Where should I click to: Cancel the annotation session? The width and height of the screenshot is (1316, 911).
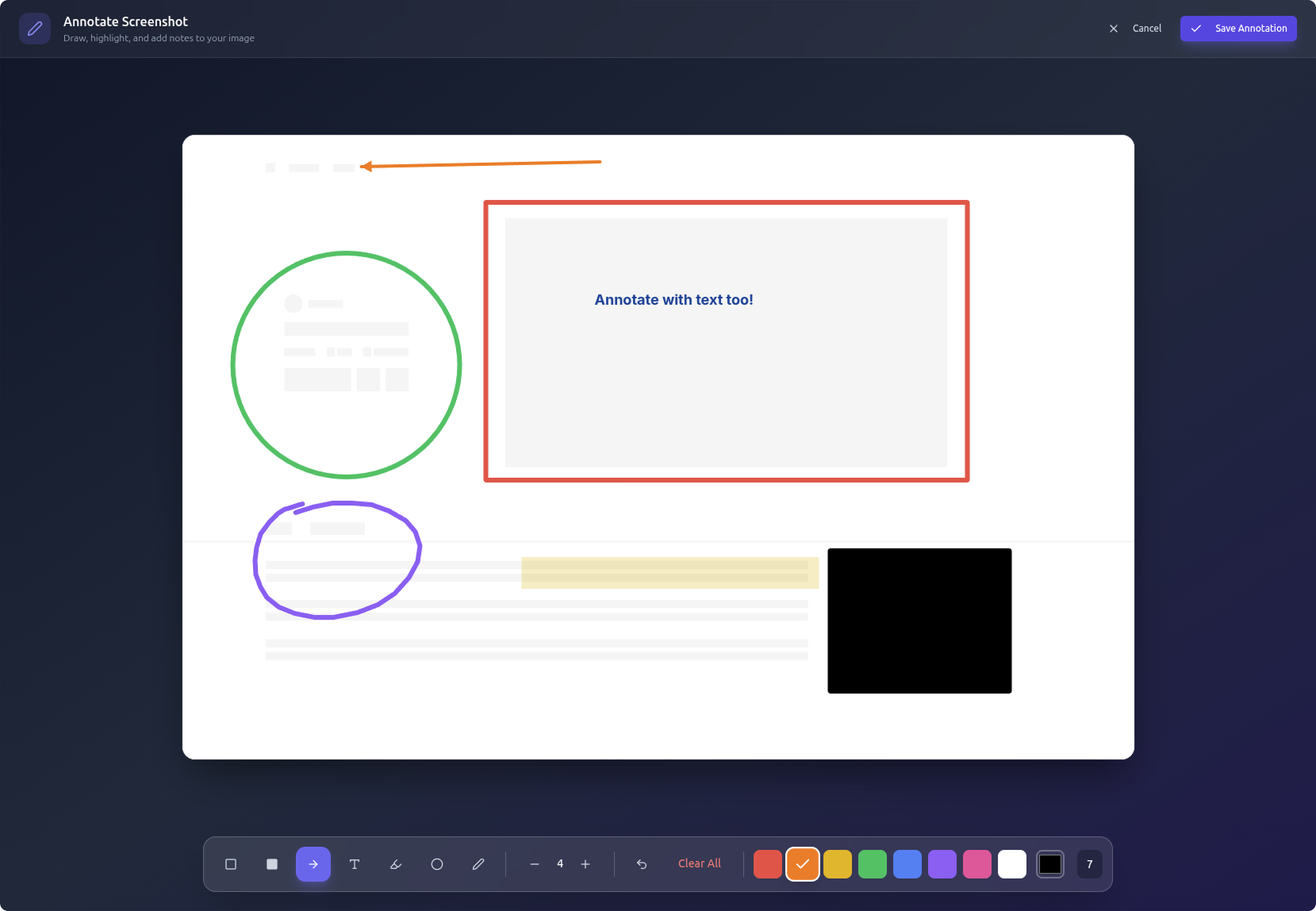pos(1146,28)
